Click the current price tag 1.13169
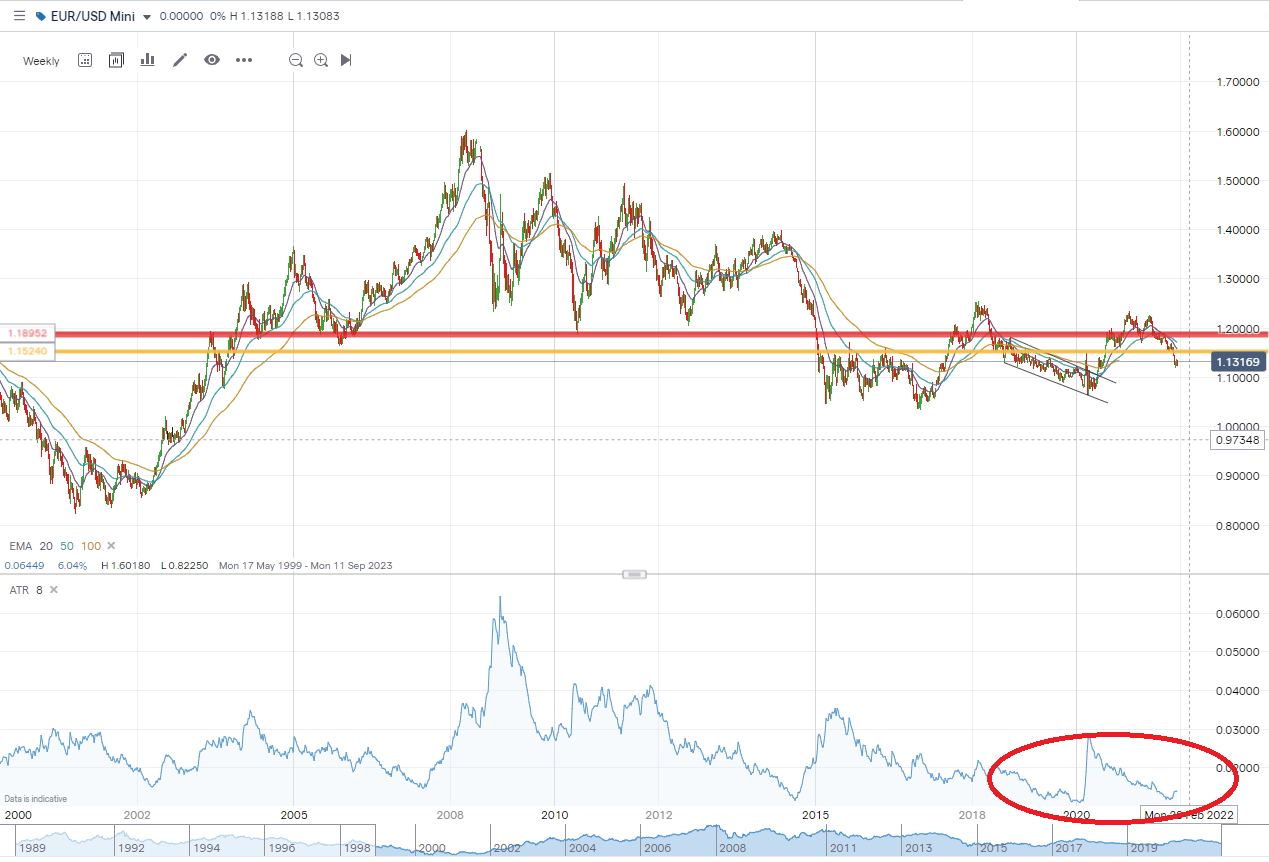Image resolution: width=1269 pixels, height=862 pixels. [1240, 361]
